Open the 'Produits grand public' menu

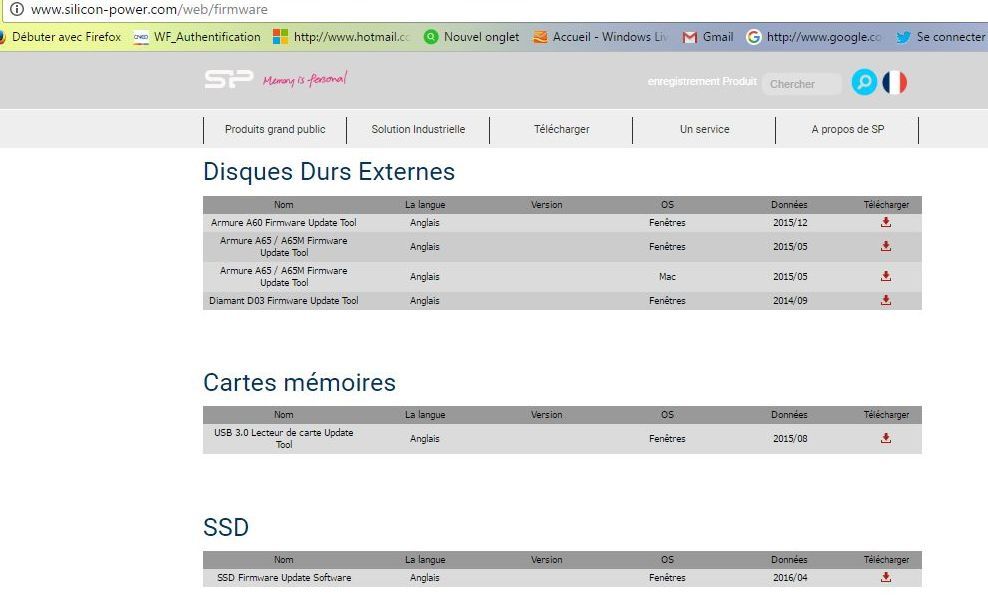coord(275,129)
